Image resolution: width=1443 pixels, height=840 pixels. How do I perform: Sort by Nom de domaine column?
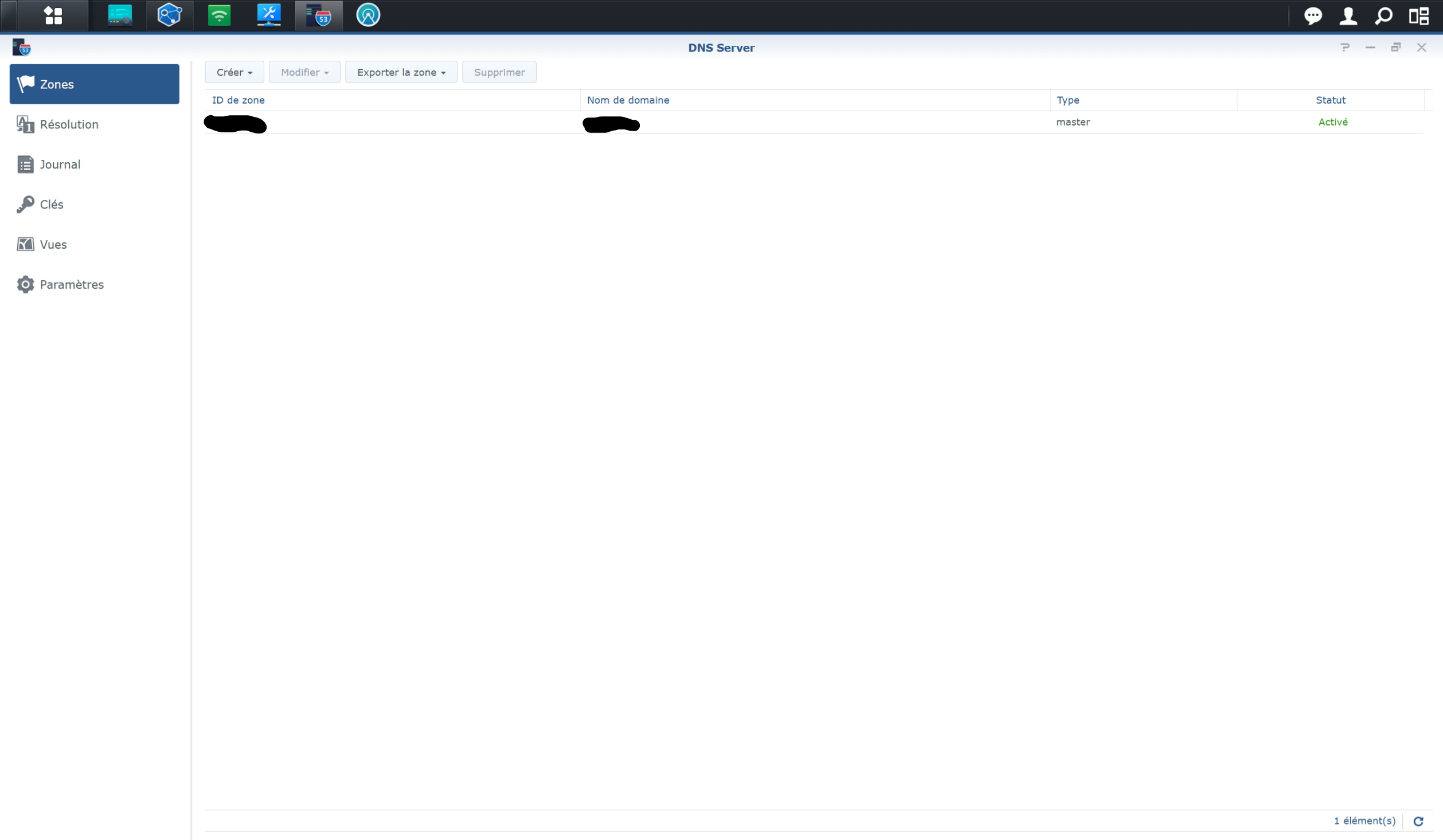(628, 100)
